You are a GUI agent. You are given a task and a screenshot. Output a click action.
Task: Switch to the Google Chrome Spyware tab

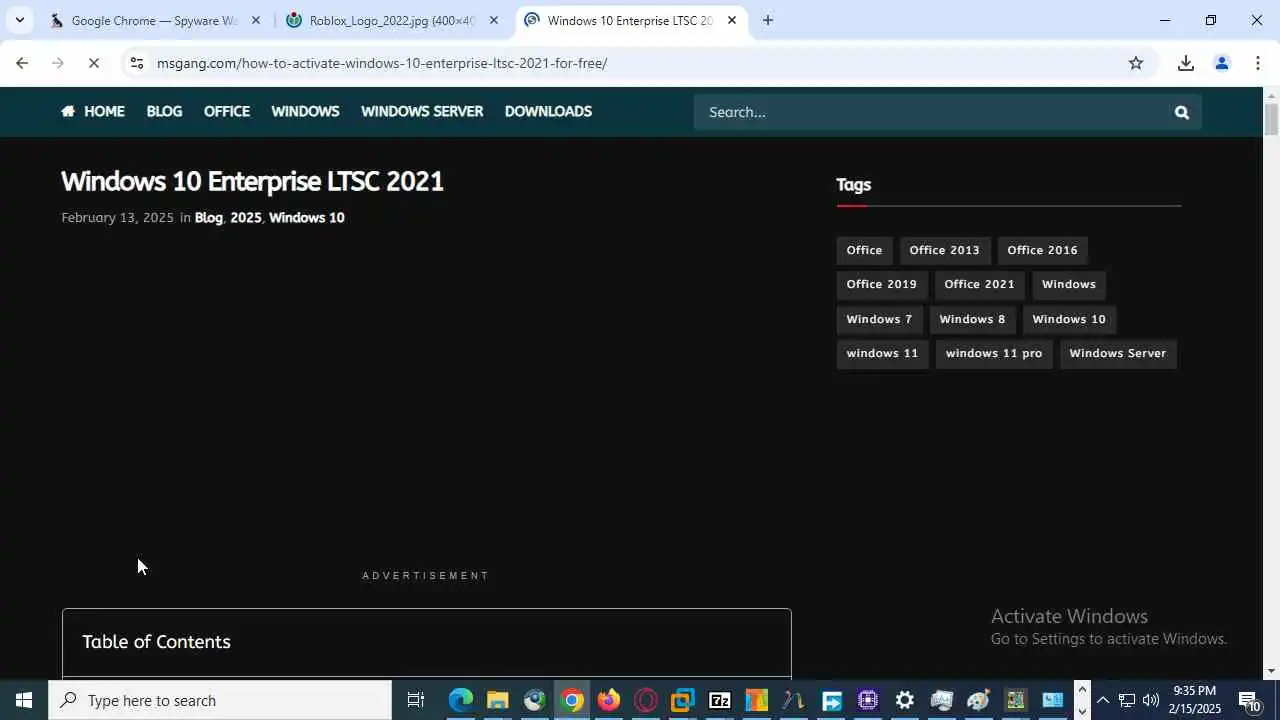point(155,20)
